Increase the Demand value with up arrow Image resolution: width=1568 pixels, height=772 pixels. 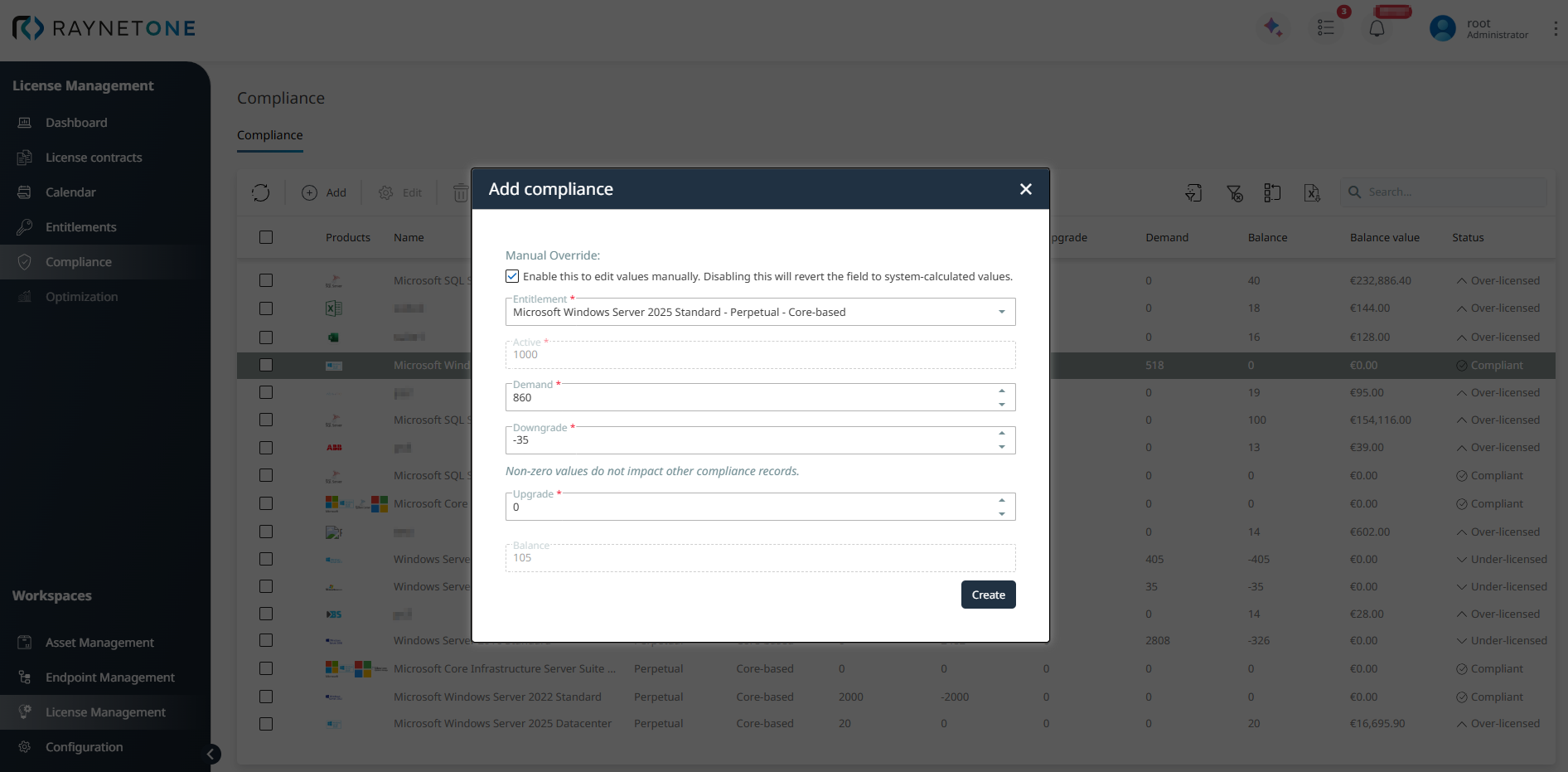coord(1002,391)
